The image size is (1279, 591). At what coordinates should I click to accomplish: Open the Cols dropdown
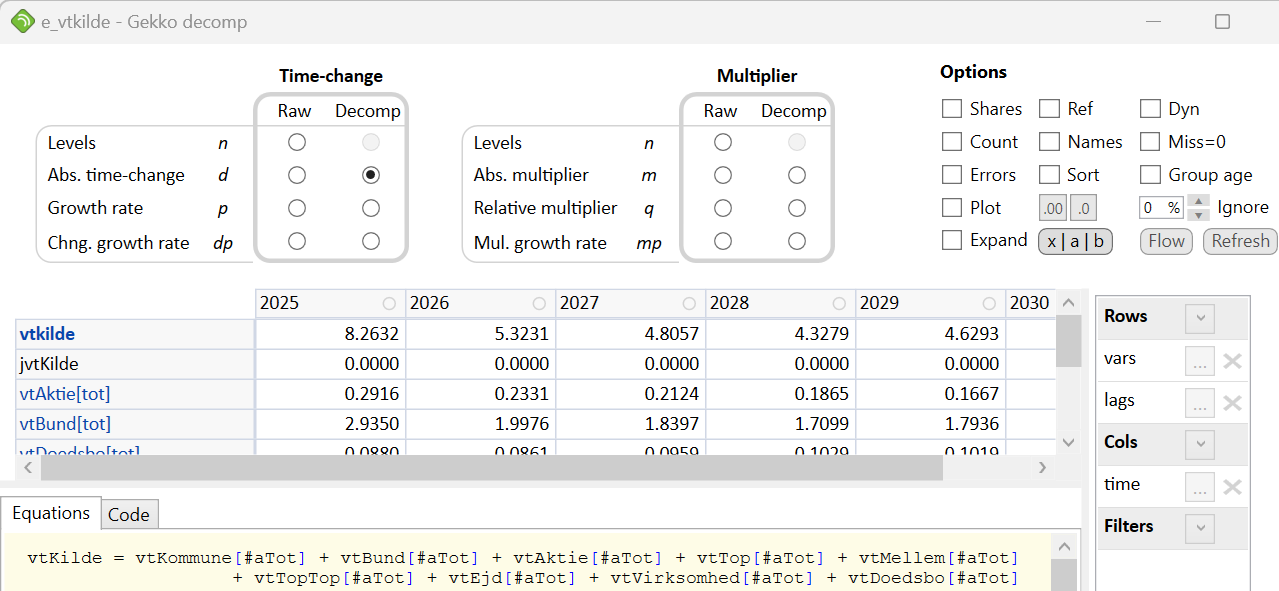click(x=1199, y=443)
